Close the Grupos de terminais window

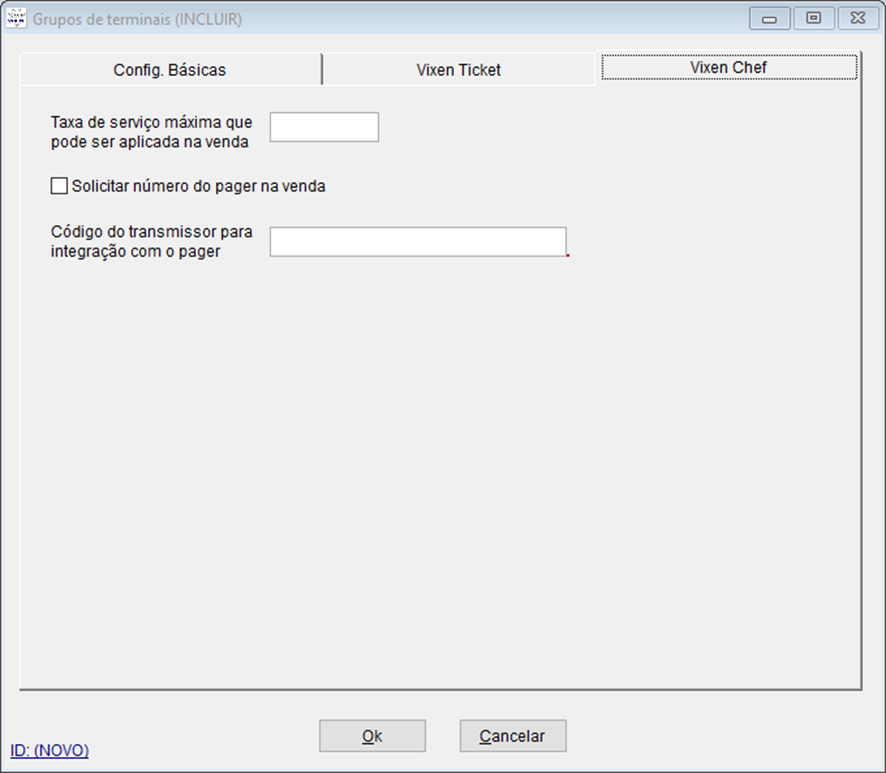tap(858, 18)
